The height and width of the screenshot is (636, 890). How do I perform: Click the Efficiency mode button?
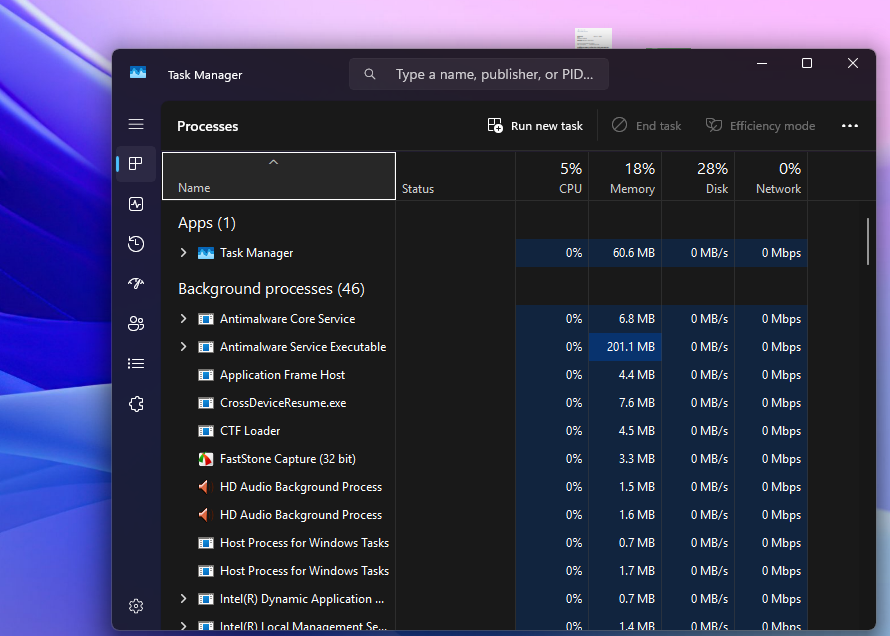(761, 126)
